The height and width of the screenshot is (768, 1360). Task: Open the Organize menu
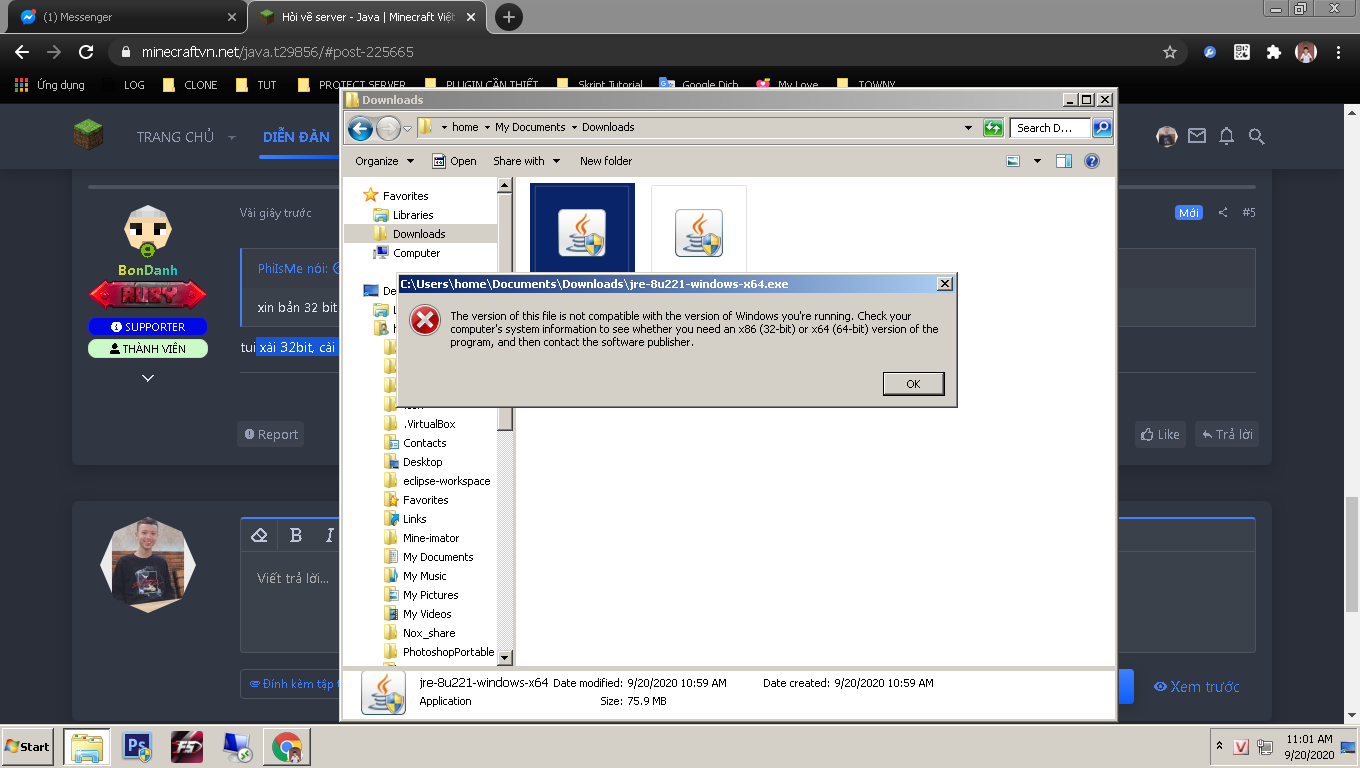384,161
